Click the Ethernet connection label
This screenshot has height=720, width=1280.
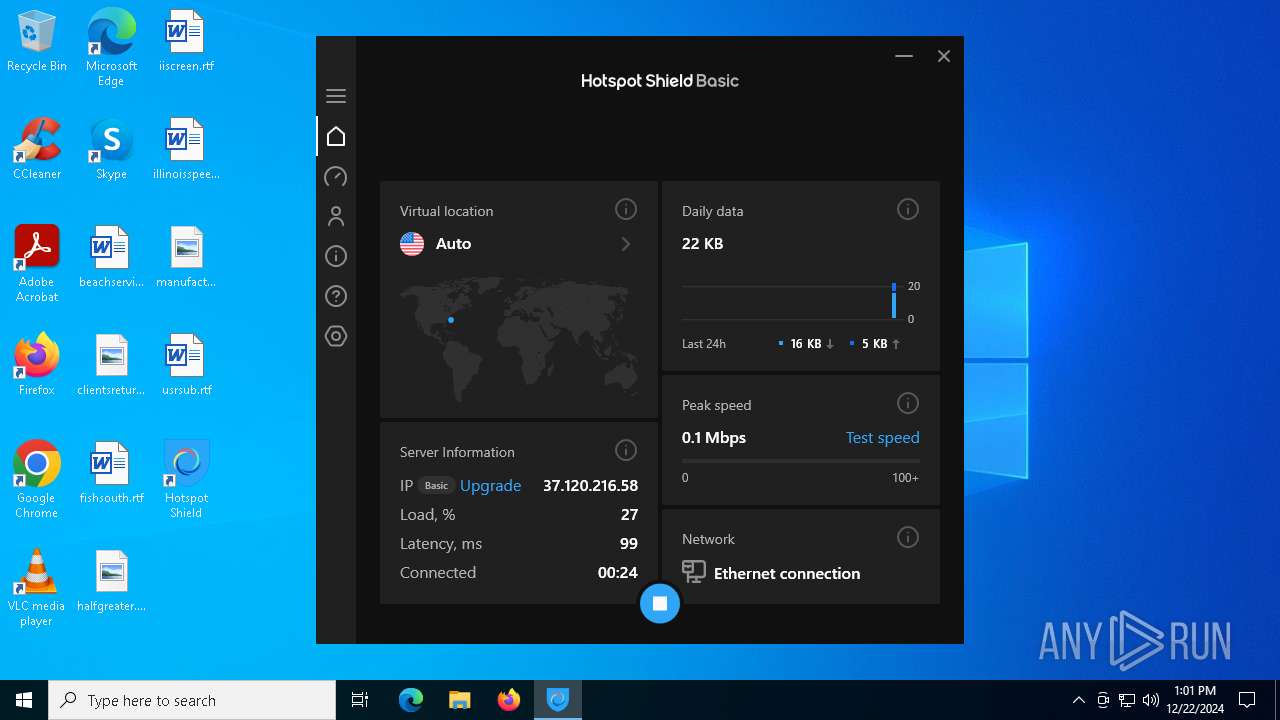pyautogui.click(x=787, y=573)
